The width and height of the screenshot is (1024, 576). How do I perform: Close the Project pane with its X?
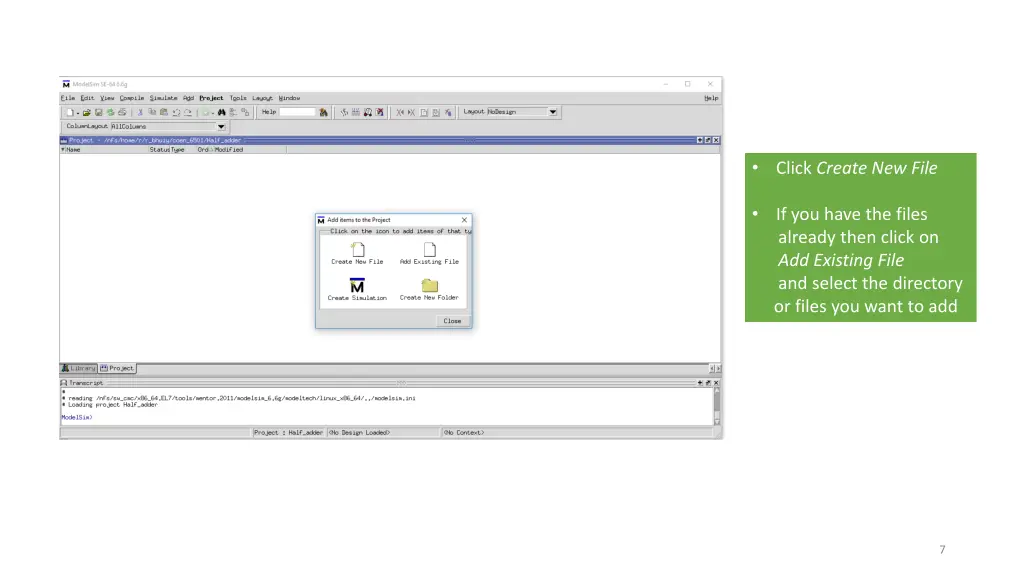(x=716, y=140)
